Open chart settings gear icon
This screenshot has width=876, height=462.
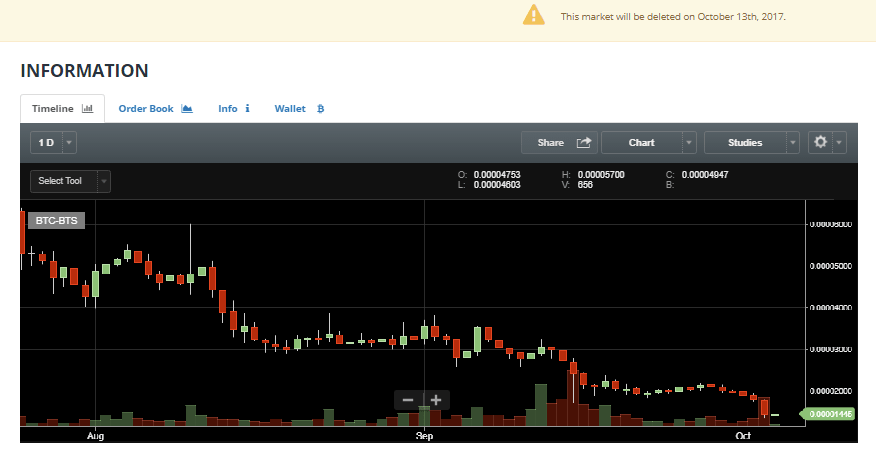[x=821, y=143]
